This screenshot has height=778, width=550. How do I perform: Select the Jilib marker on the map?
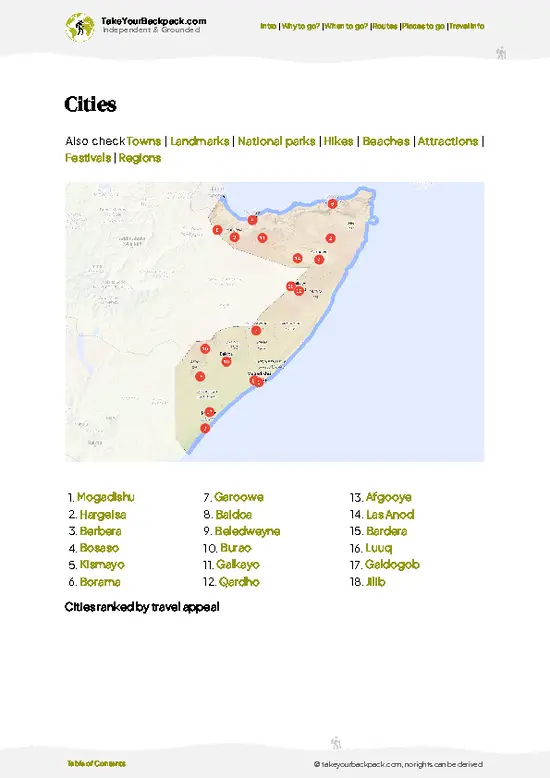[x=209, y=412]
